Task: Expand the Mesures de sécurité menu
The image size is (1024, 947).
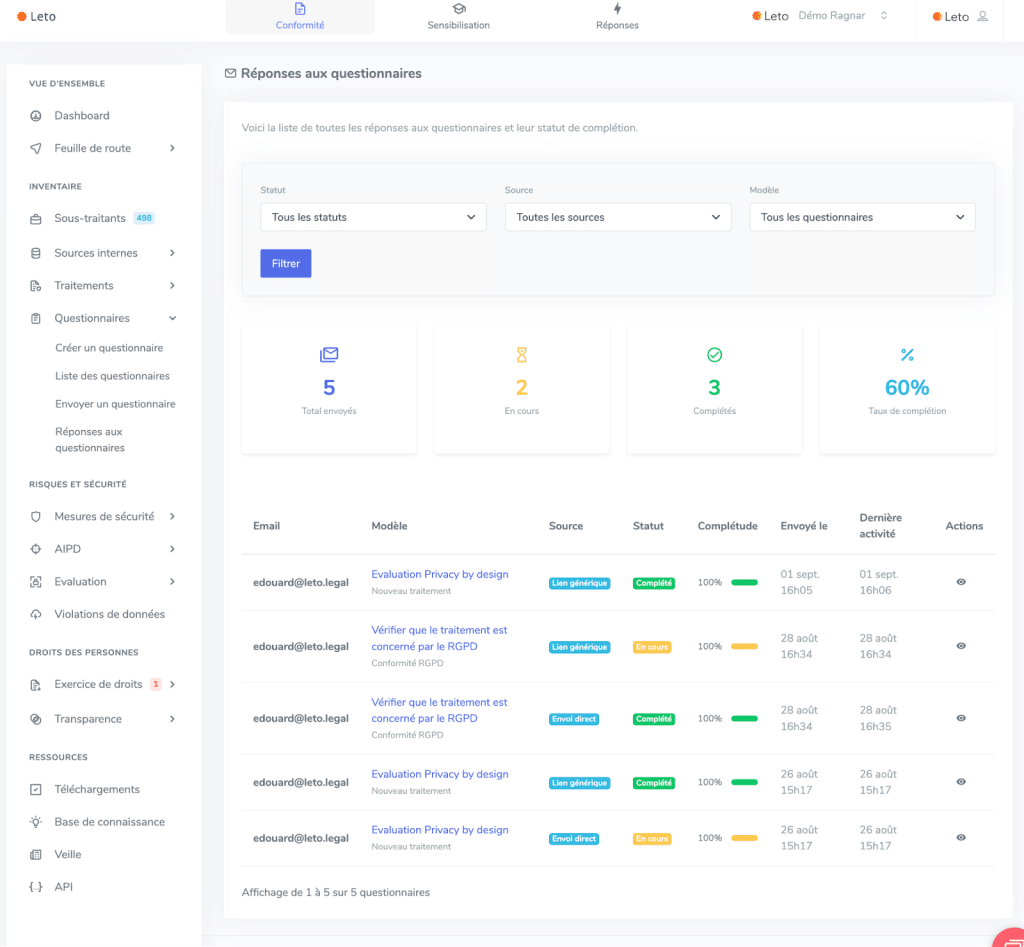Action: 104,517
